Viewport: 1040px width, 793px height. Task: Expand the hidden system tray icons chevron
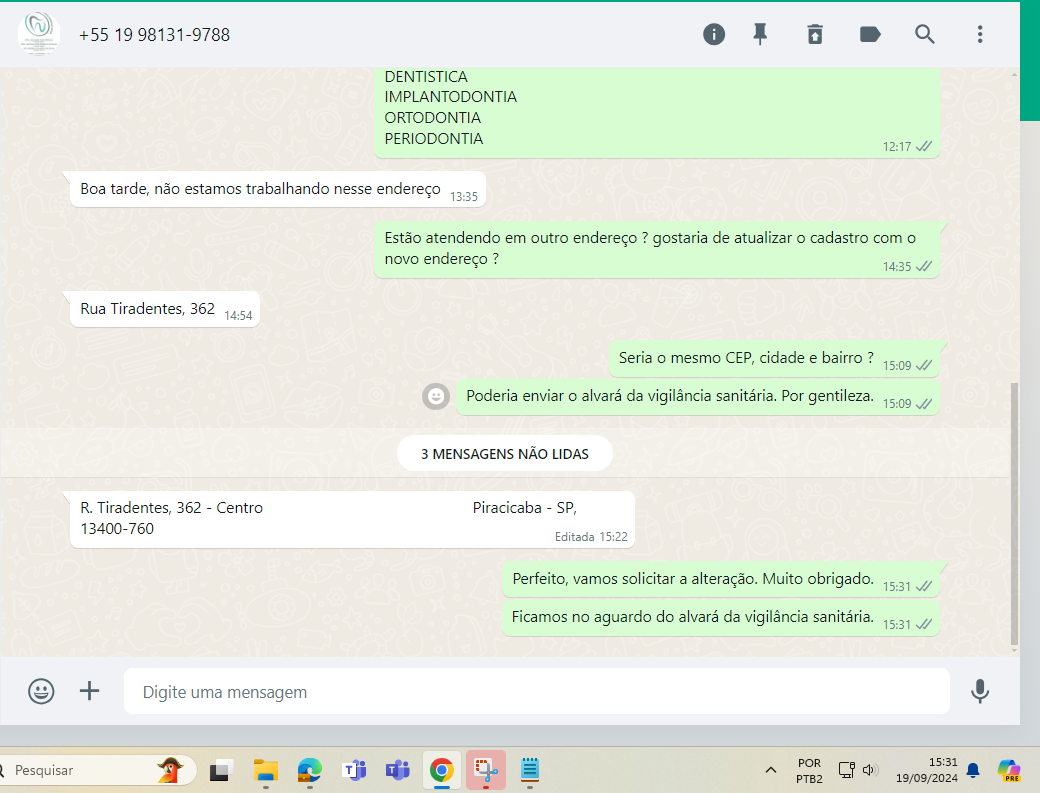coord(771,770)
